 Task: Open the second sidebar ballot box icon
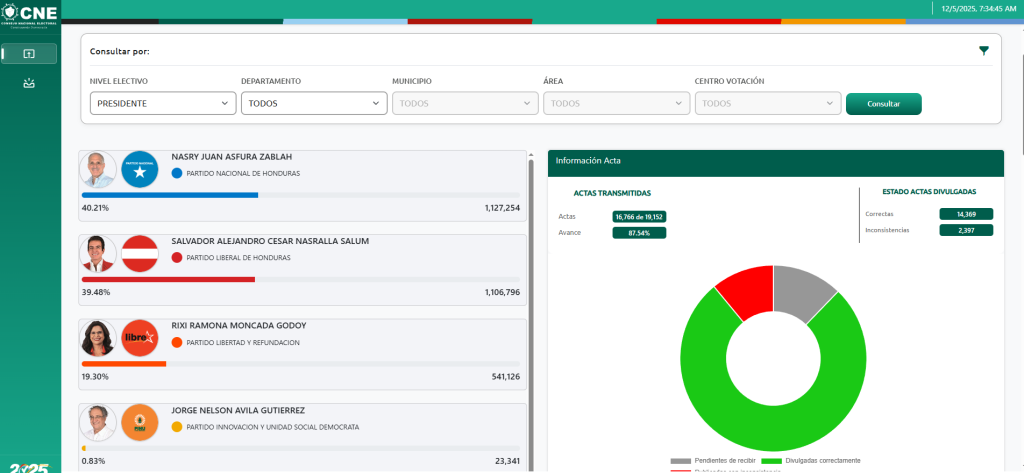[29, 83]
